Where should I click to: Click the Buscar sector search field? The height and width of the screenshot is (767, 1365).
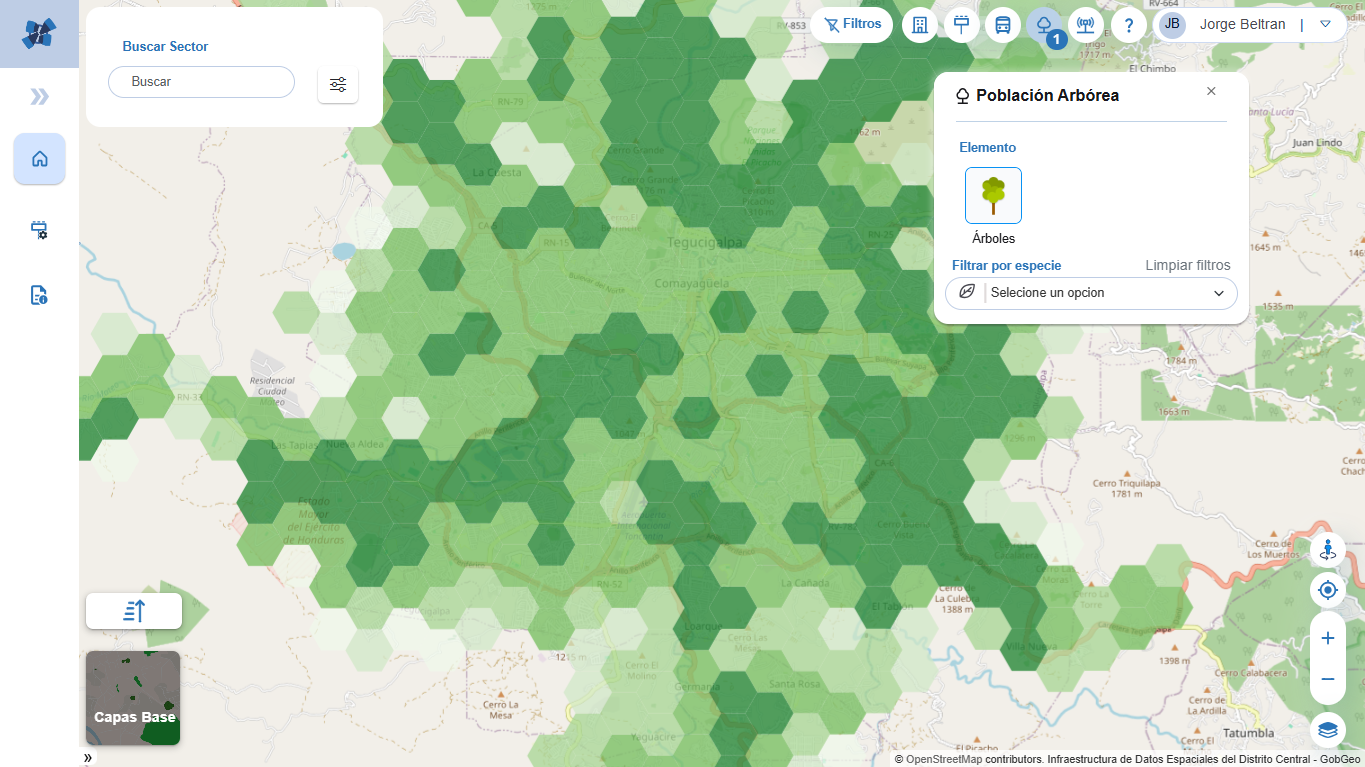pyautogui.click(x=201, y=82)
